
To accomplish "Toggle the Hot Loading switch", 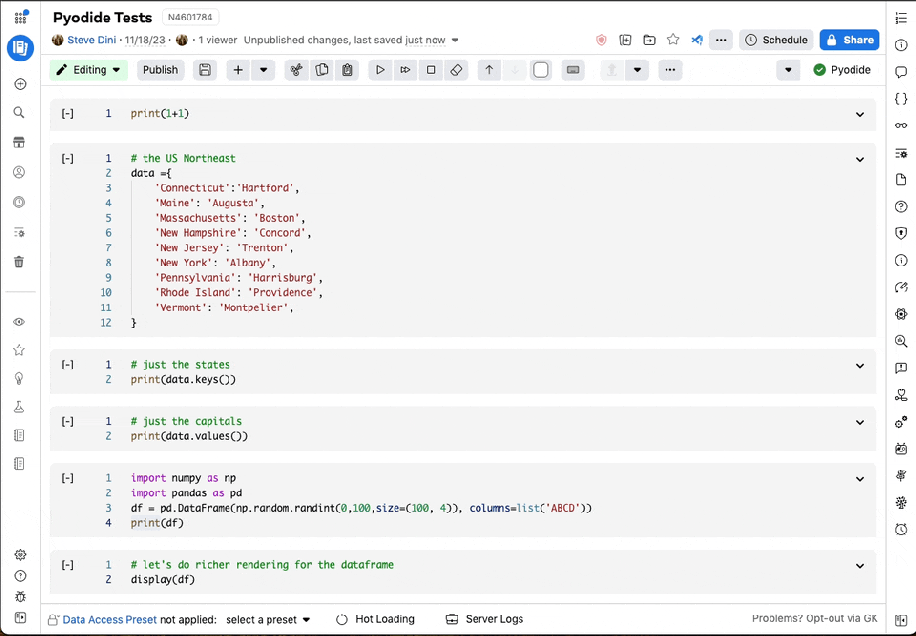I will [x=342, y=619].
